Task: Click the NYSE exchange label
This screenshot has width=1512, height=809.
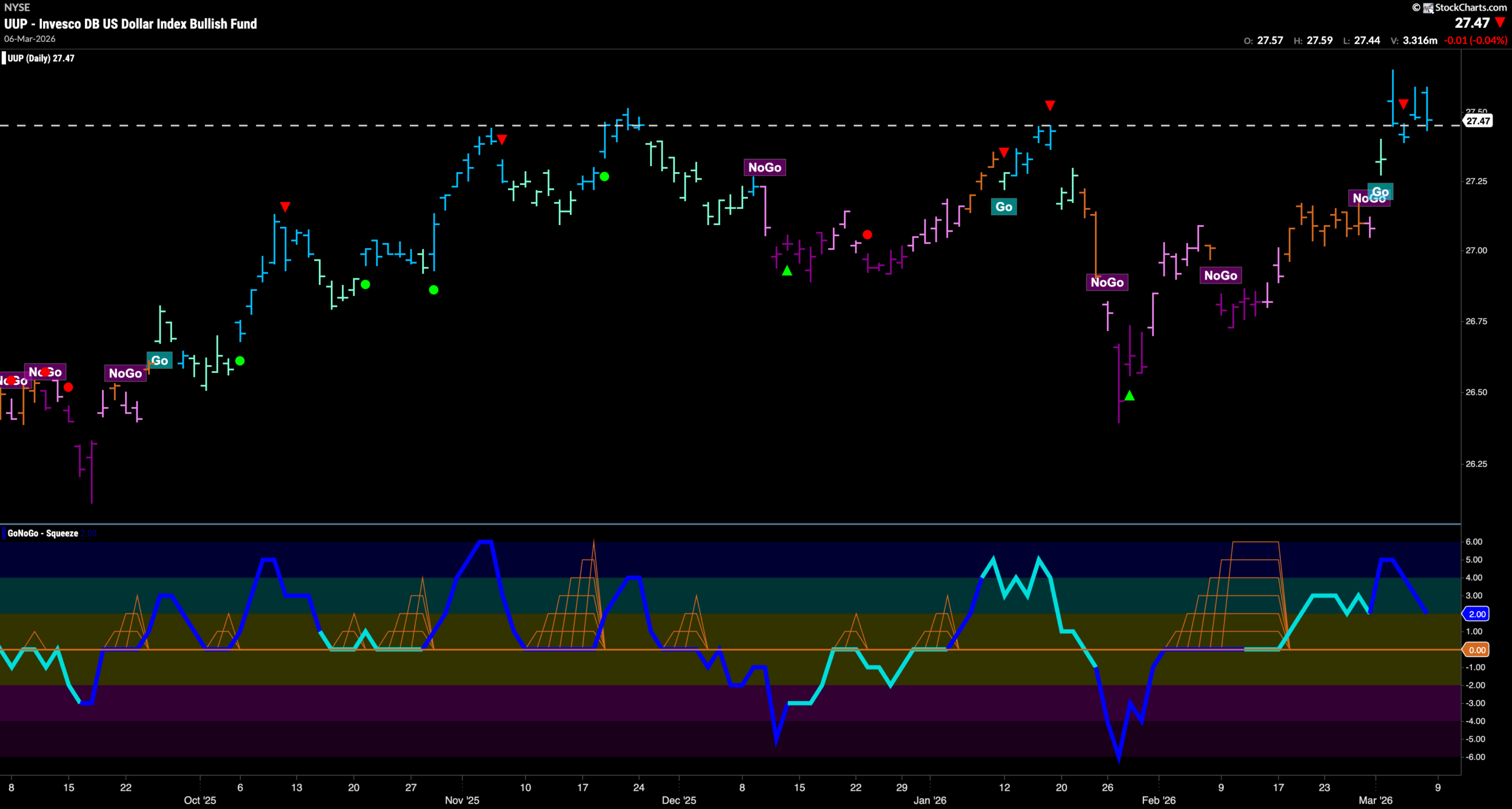Action: [x=17, y=7]
